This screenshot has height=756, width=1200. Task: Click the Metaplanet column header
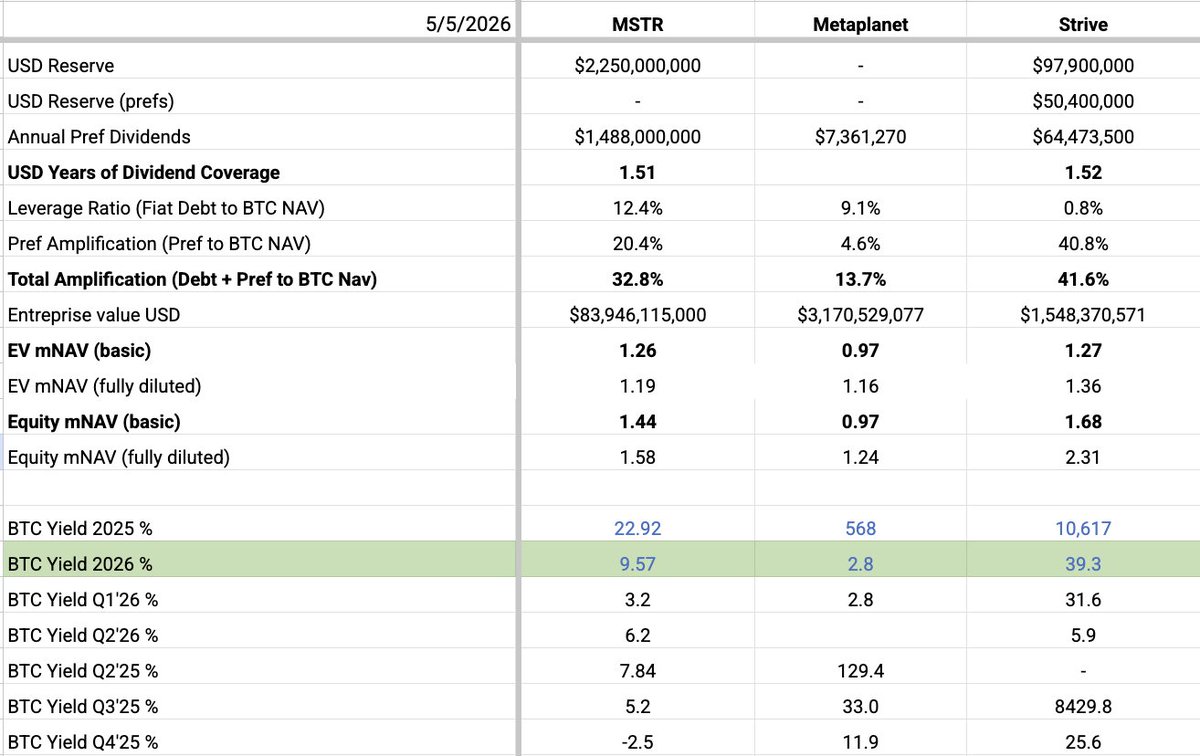pyautogui.click(x=860, y=25)
